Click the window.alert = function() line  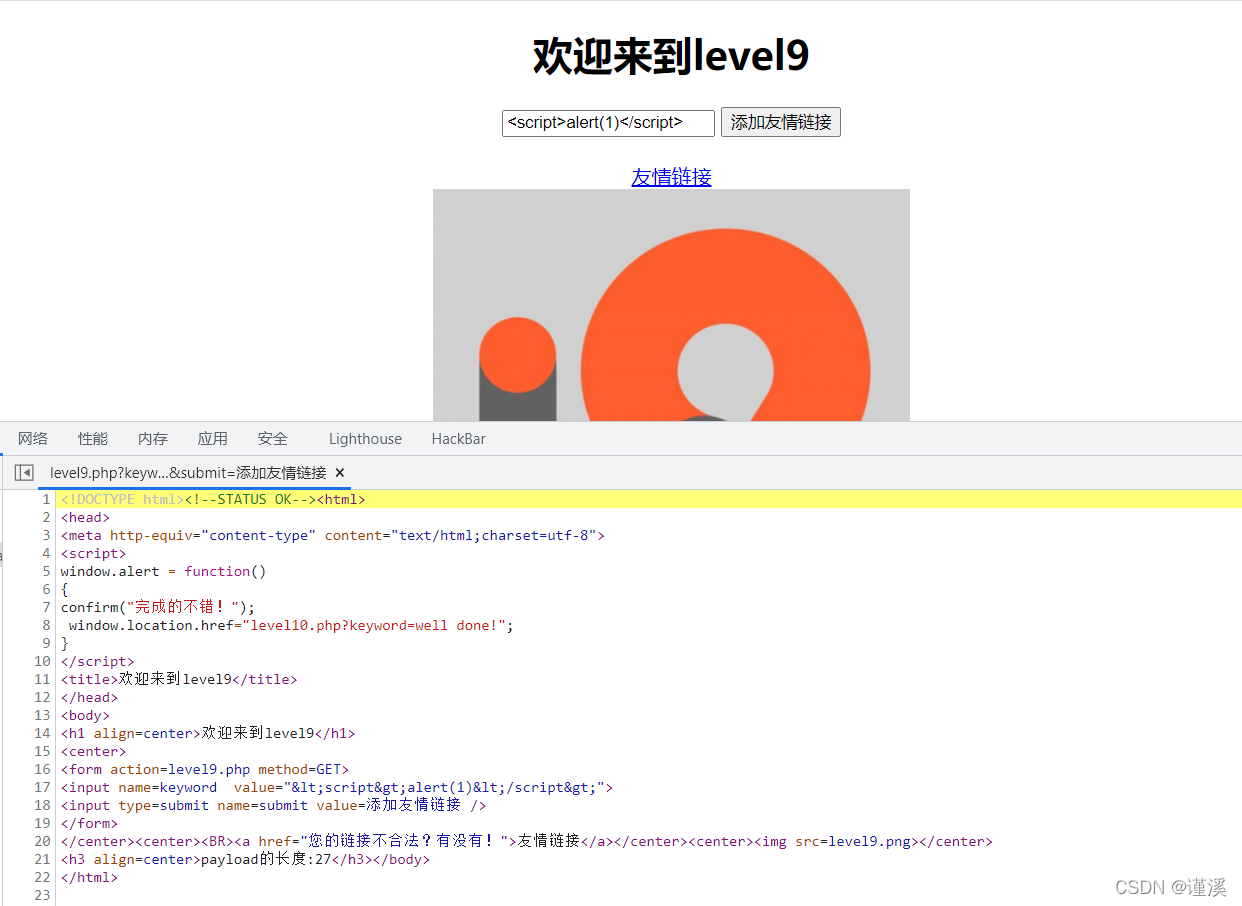click(164, 571)
